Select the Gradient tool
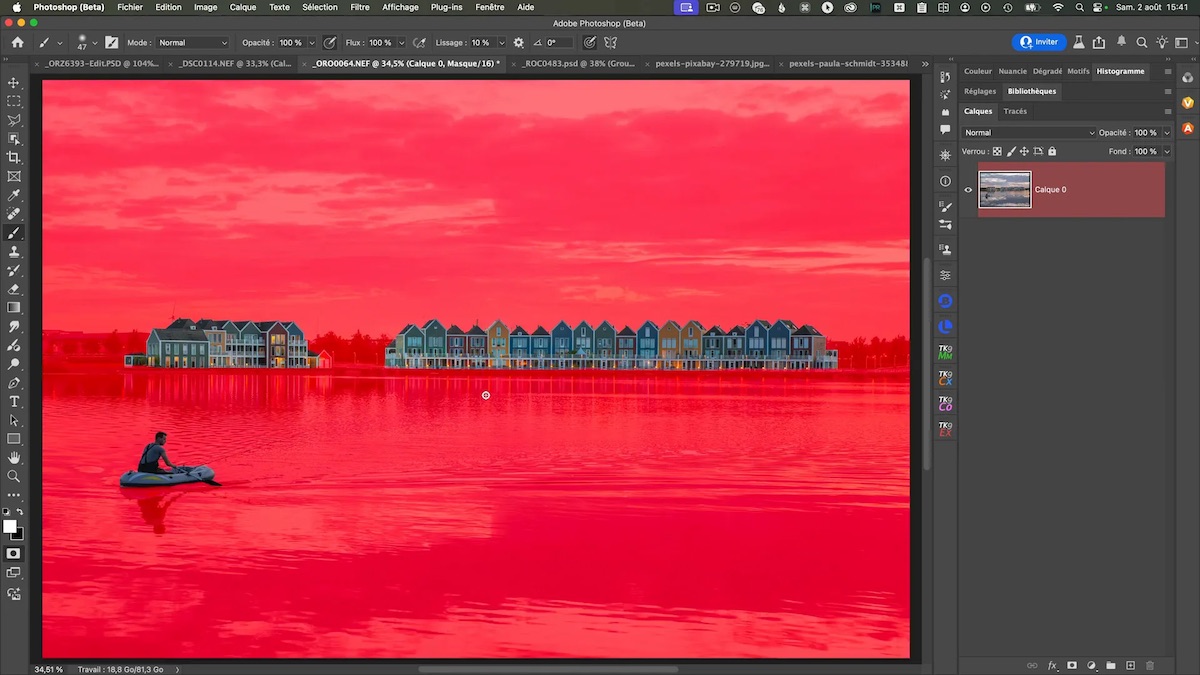This screenshot has width=1200, height=675. coord(14,308)
